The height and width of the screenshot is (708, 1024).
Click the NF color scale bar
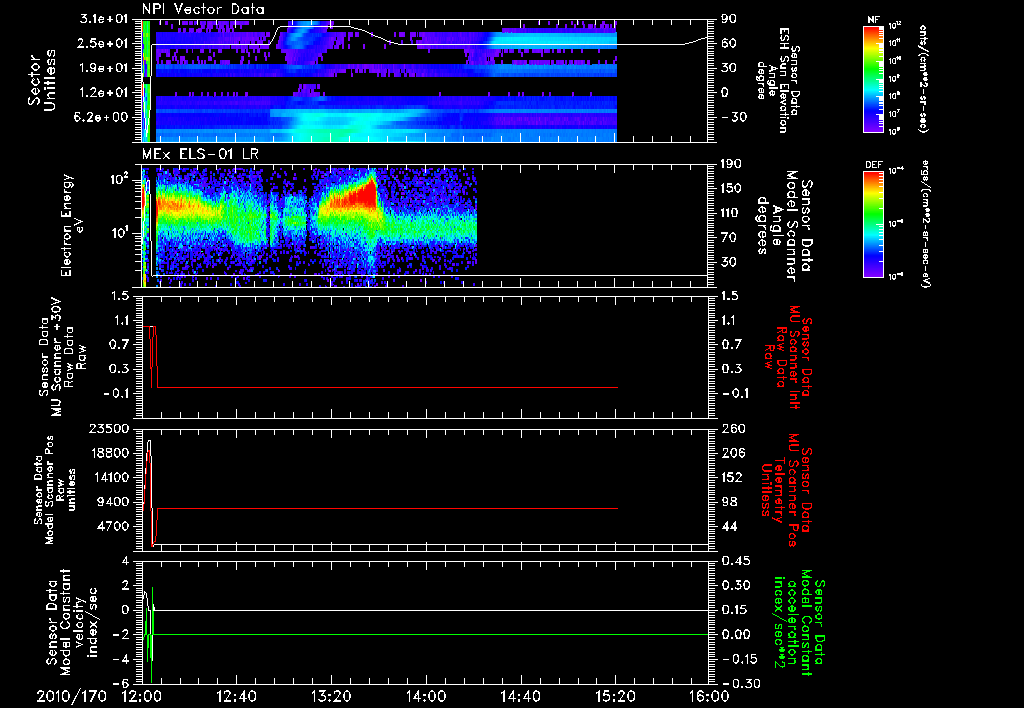[x=873, y=79]
